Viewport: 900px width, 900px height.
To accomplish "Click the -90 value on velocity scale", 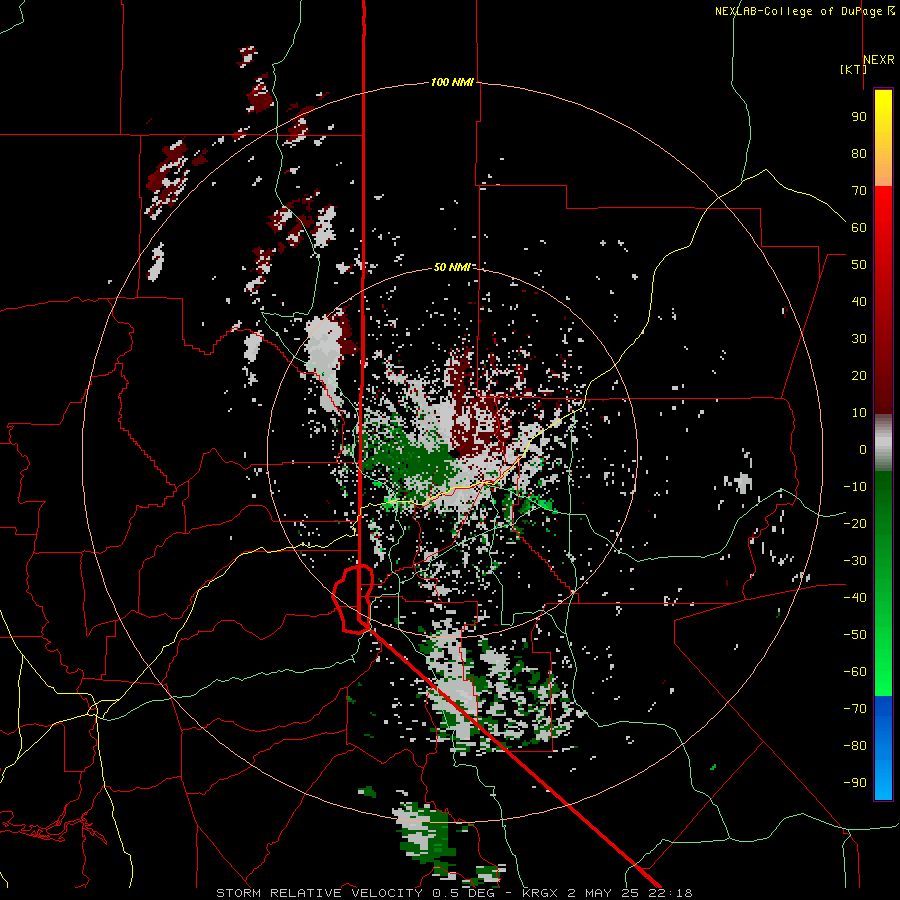I will point(855,783).
